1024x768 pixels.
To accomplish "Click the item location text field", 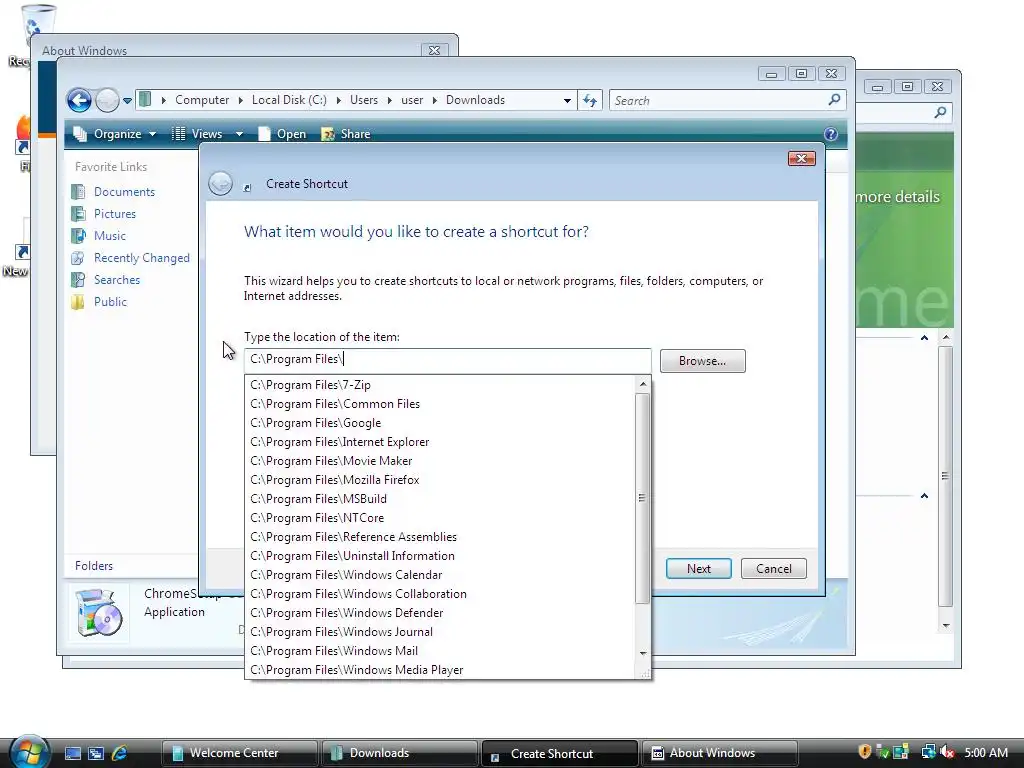I will pyautogui.click(x=448, y=360).
